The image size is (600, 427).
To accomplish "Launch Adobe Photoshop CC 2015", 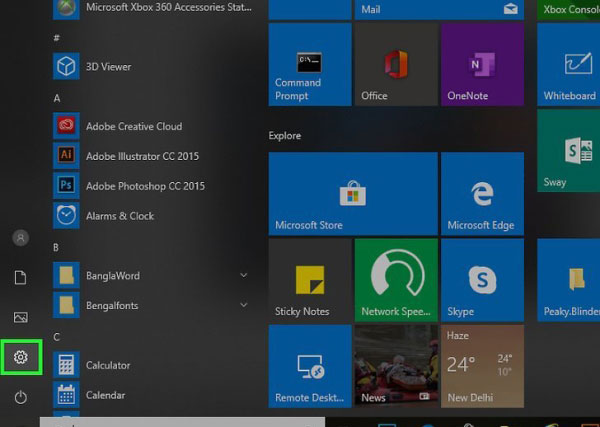I will 152,186.
